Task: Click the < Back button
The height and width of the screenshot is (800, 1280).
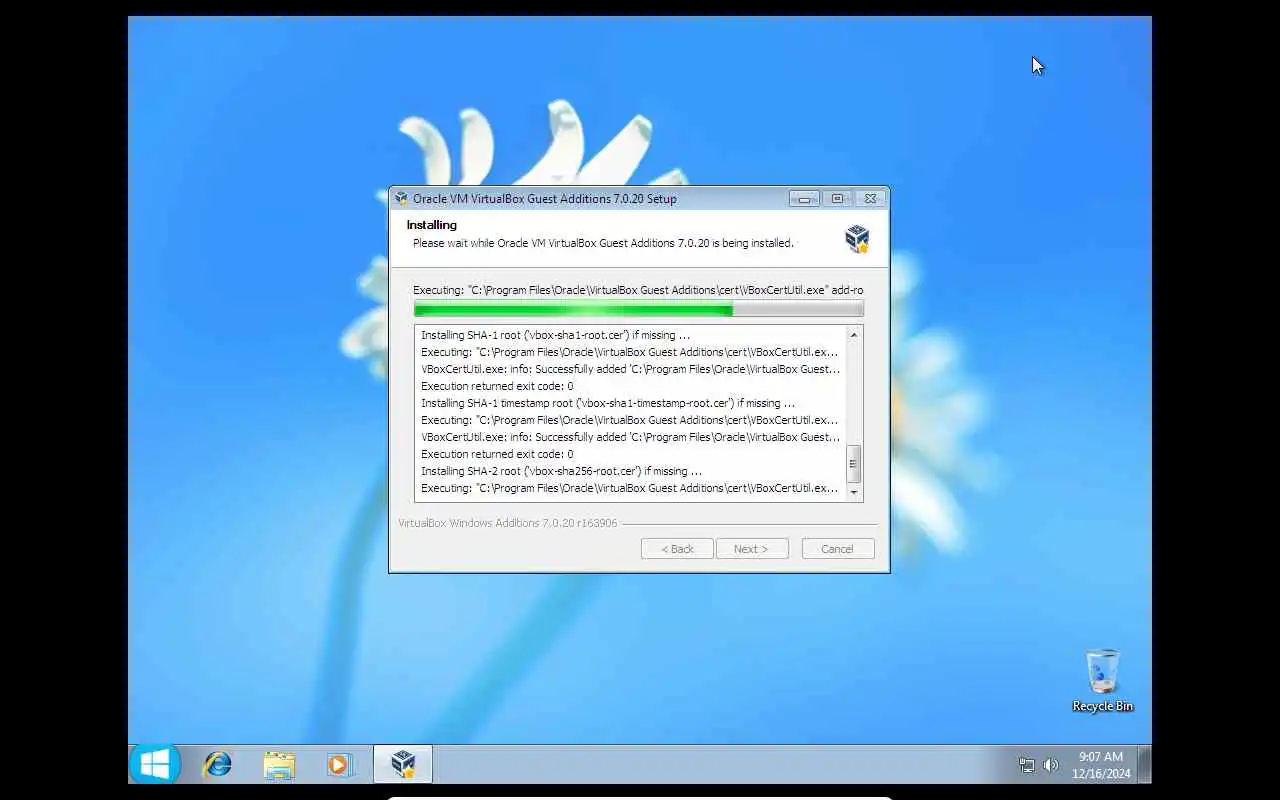Action: point(677,549)
